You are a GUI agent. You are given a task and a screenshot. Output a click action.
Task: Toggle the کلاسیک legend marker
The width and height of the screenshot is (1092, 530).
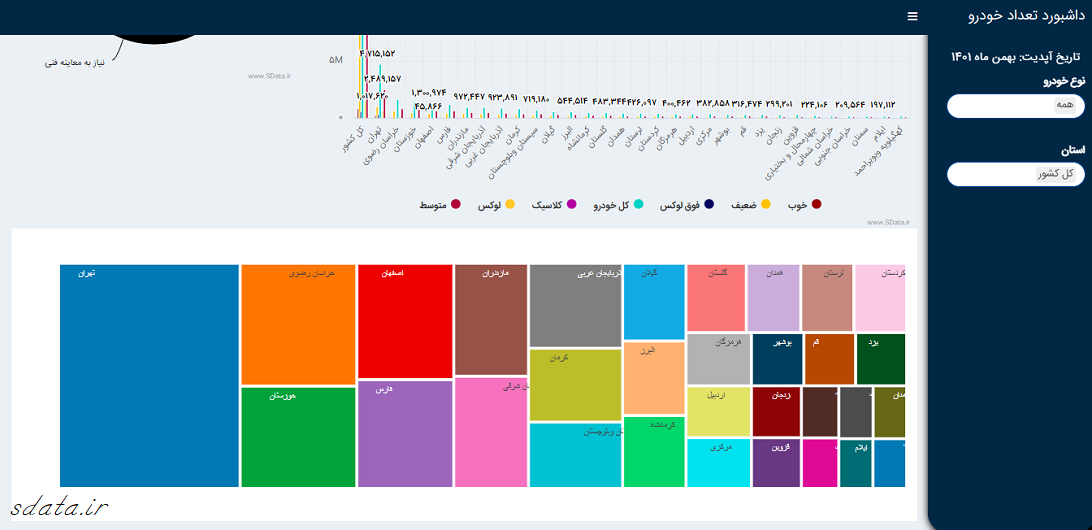[x=572, y=204]
